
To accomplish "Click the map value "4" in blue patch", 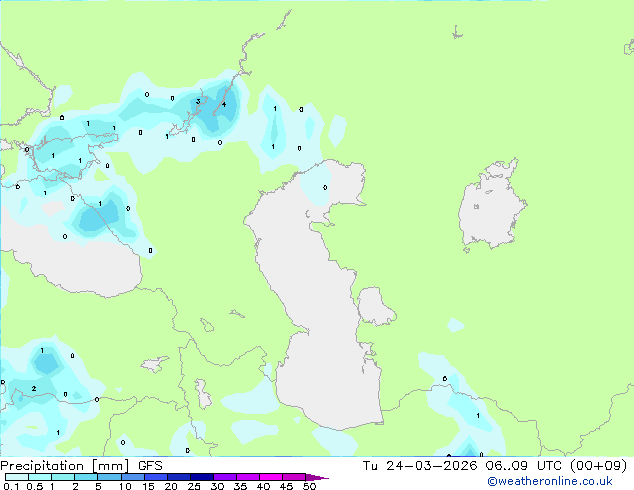I will (224, 104).
